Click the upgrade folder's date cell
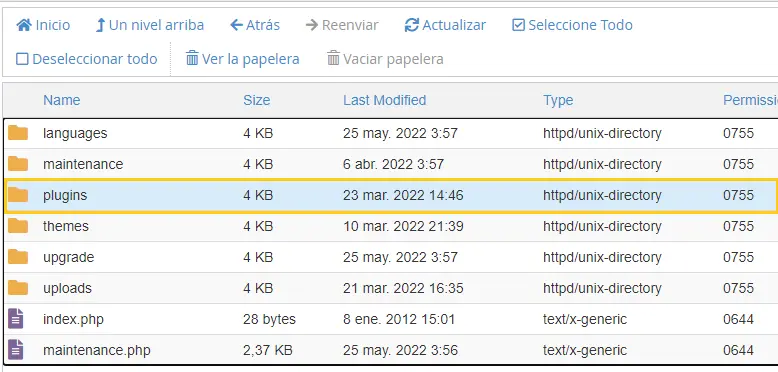778x372 pixels. click(400, 257)
